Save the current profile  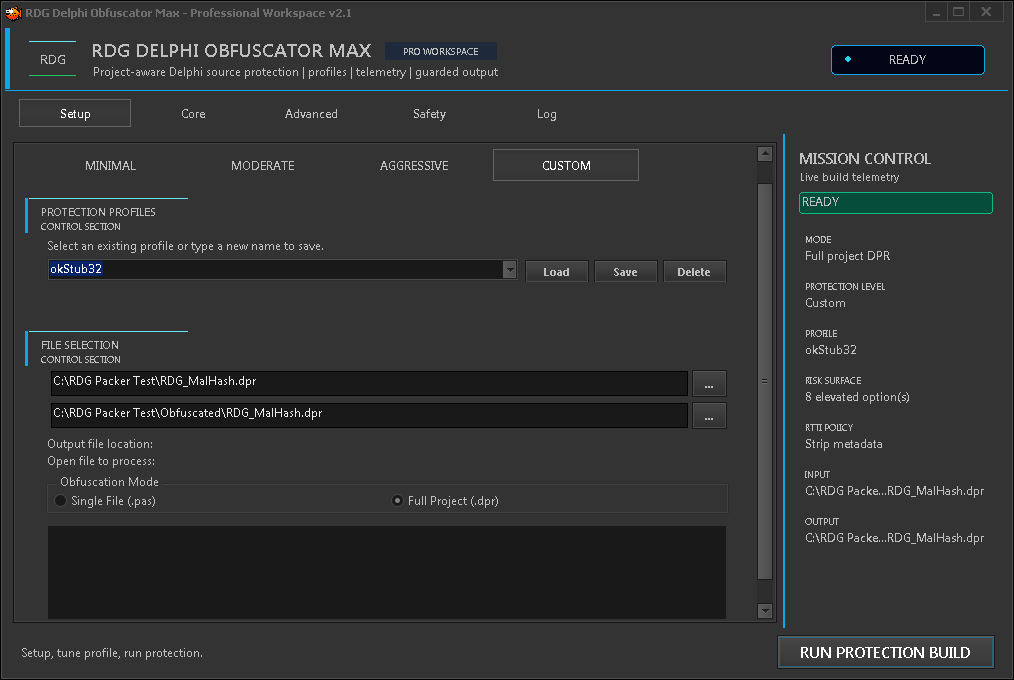(x=625, y=271)
